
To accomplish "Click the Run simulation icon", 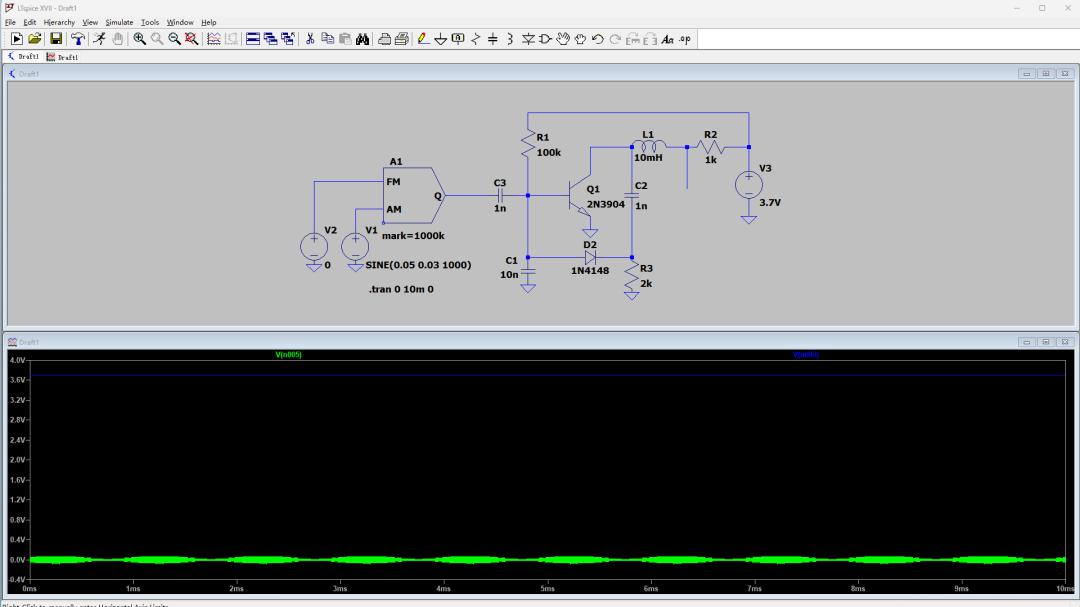I will tap(99, 39).
